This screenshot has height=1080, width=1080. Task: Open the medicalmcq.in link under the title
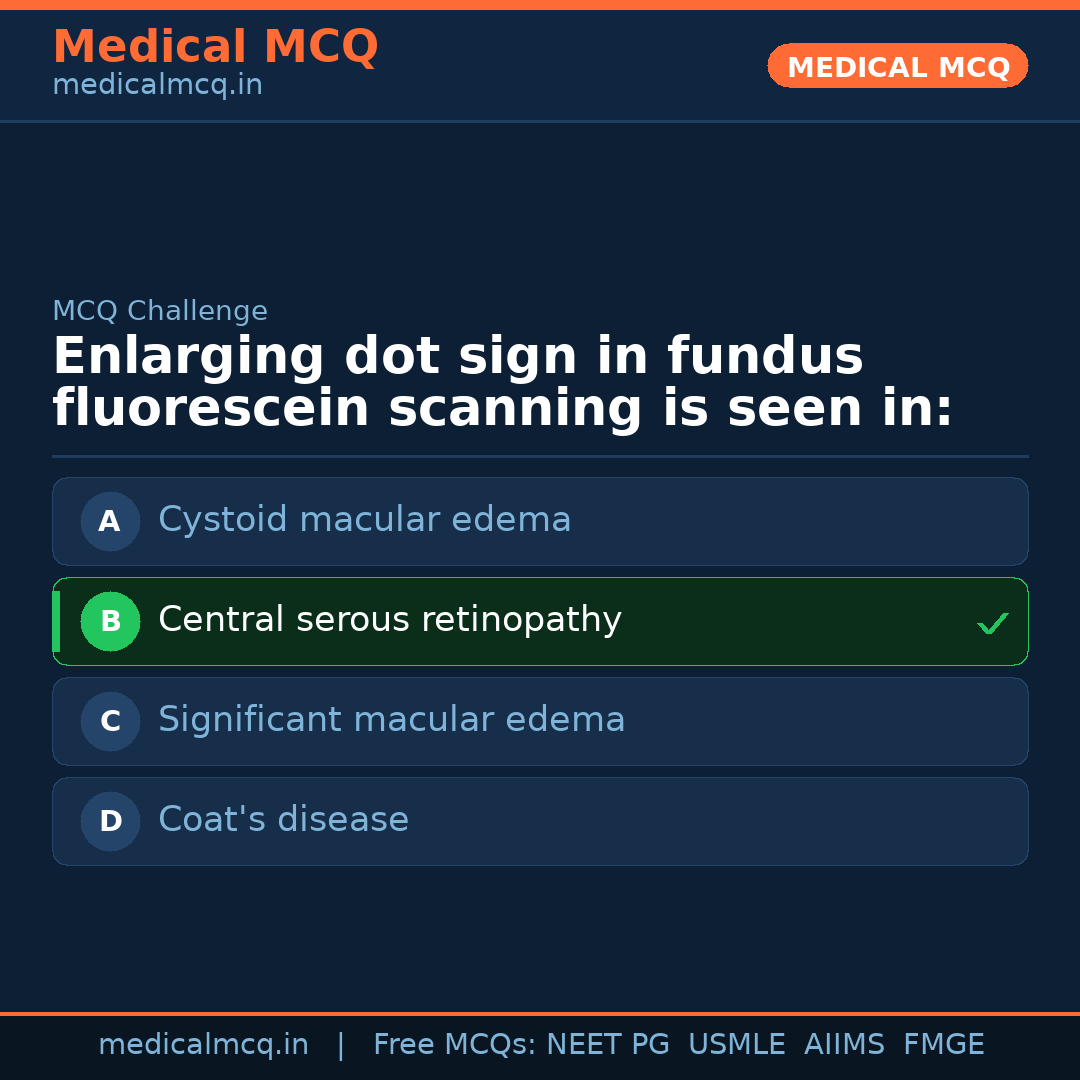(x=157, y=86)
